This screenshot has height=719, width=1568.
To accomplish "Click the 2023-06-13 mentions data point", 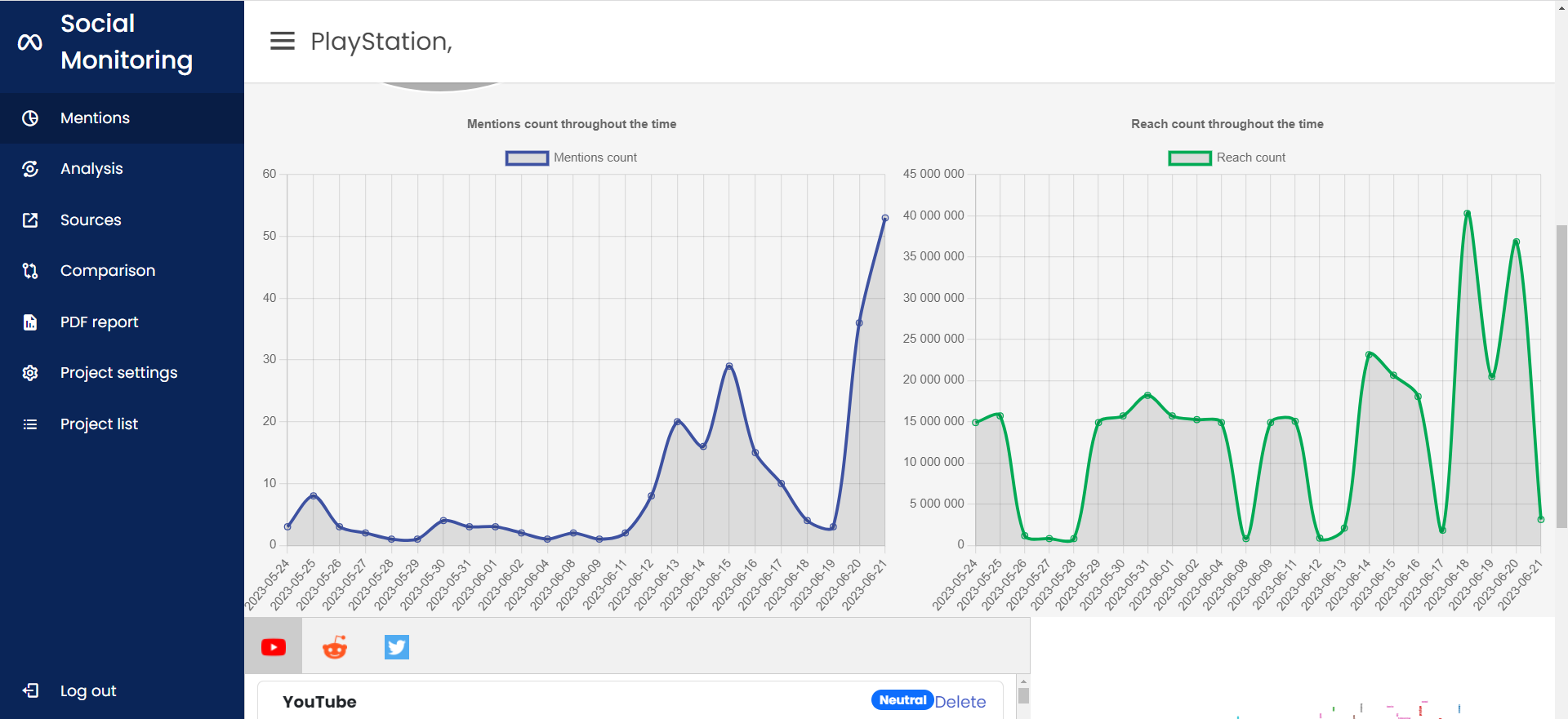I will (678, 422).
